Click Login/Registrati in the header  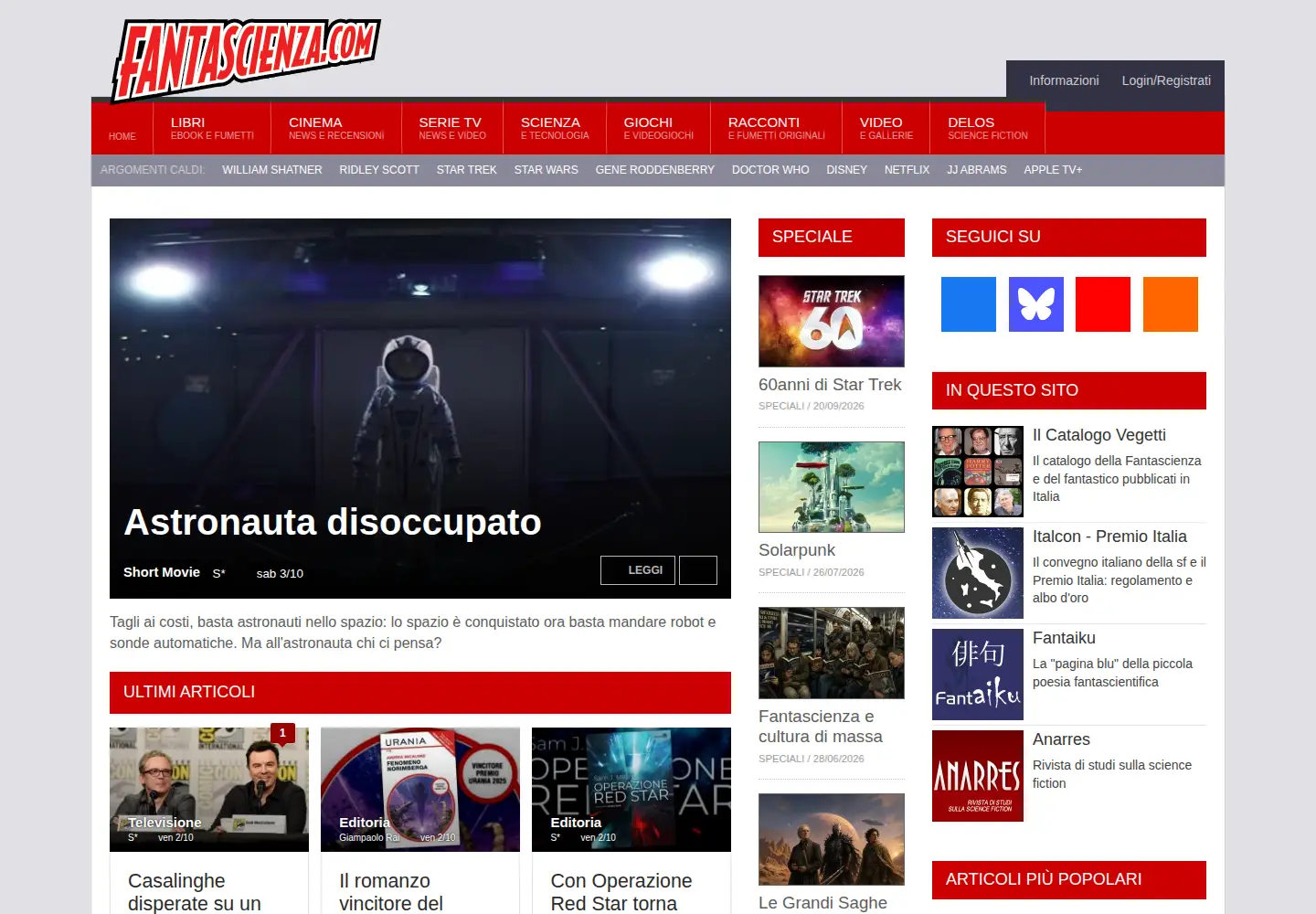pyautogui.click(x=1166, y=80)
